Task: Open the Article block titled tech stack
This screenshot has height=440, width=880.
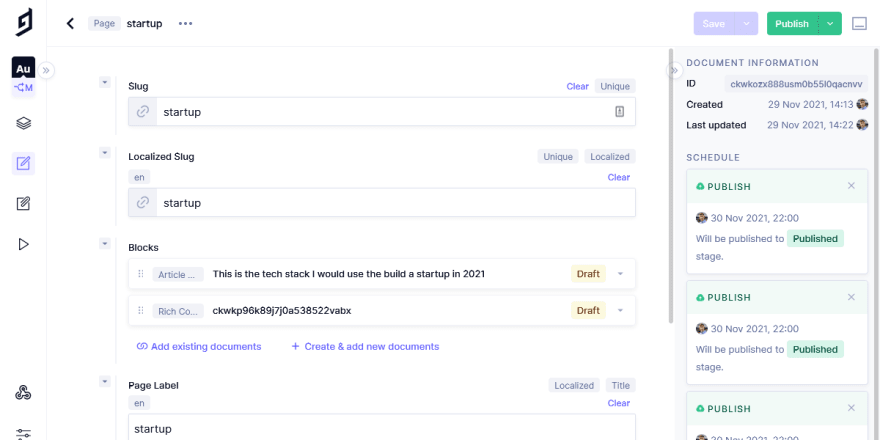Action: (x=349, y=274)
